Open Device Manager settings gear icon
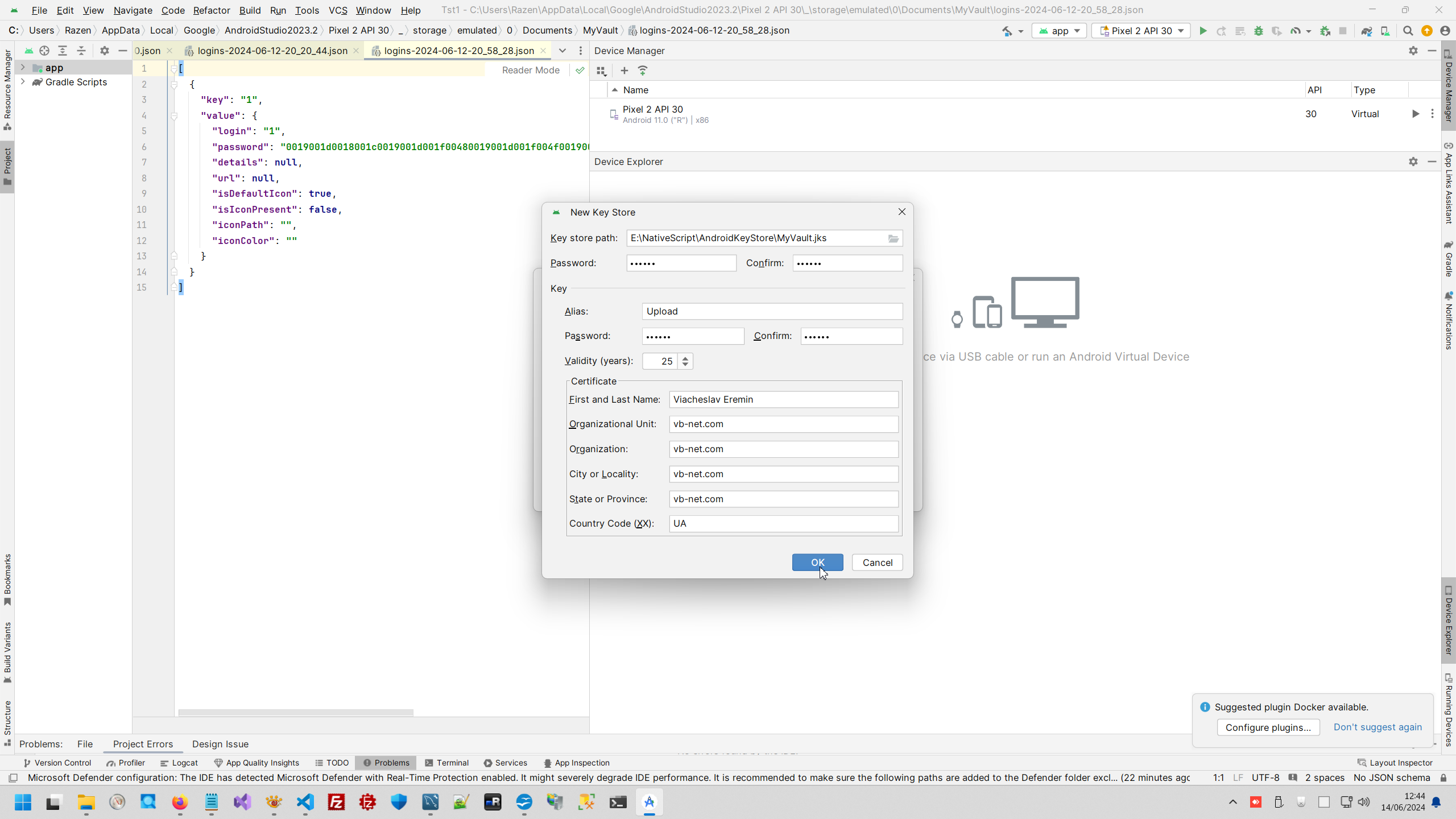 (1413, 51)
